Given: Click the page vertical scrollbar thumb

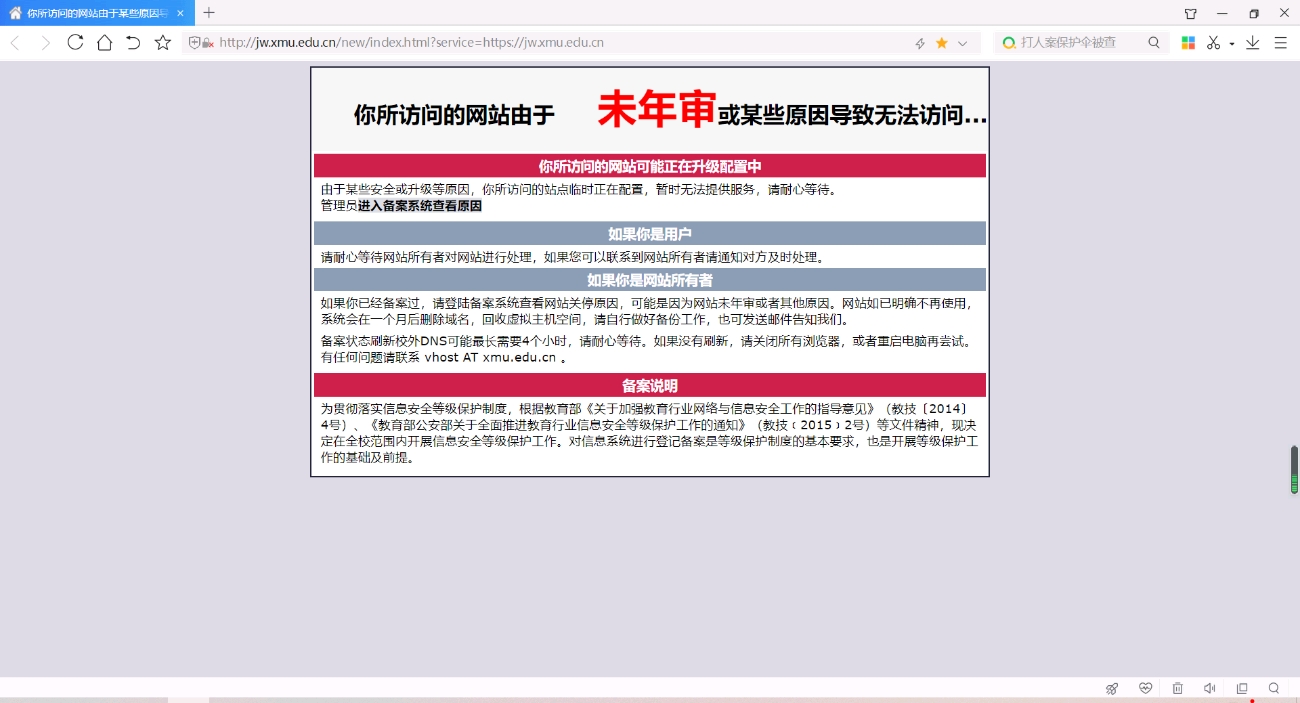Looking at the screenshot, I should click(1294, 470).
